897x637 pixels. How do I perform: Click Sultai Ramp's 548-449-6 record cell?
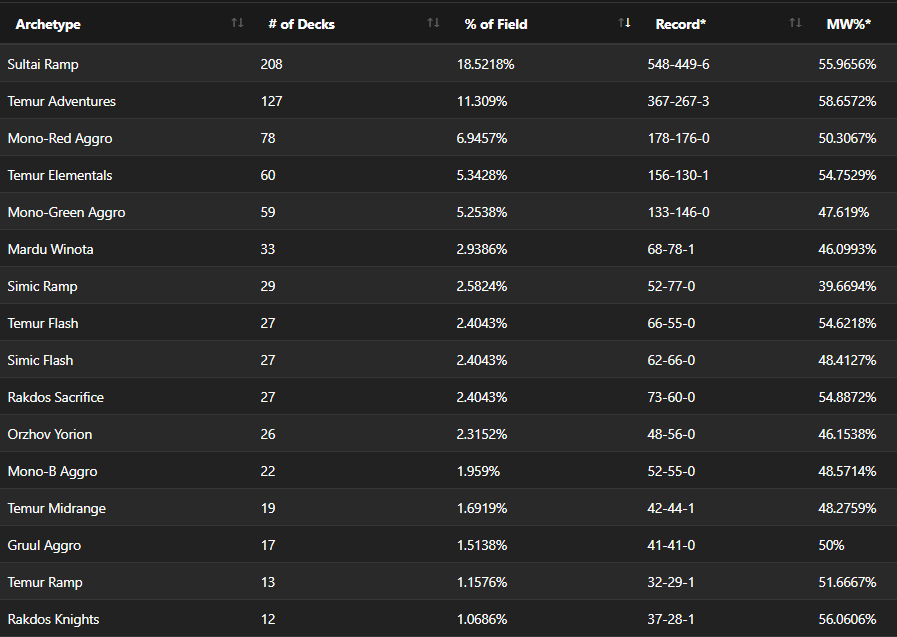coord(678,64)
